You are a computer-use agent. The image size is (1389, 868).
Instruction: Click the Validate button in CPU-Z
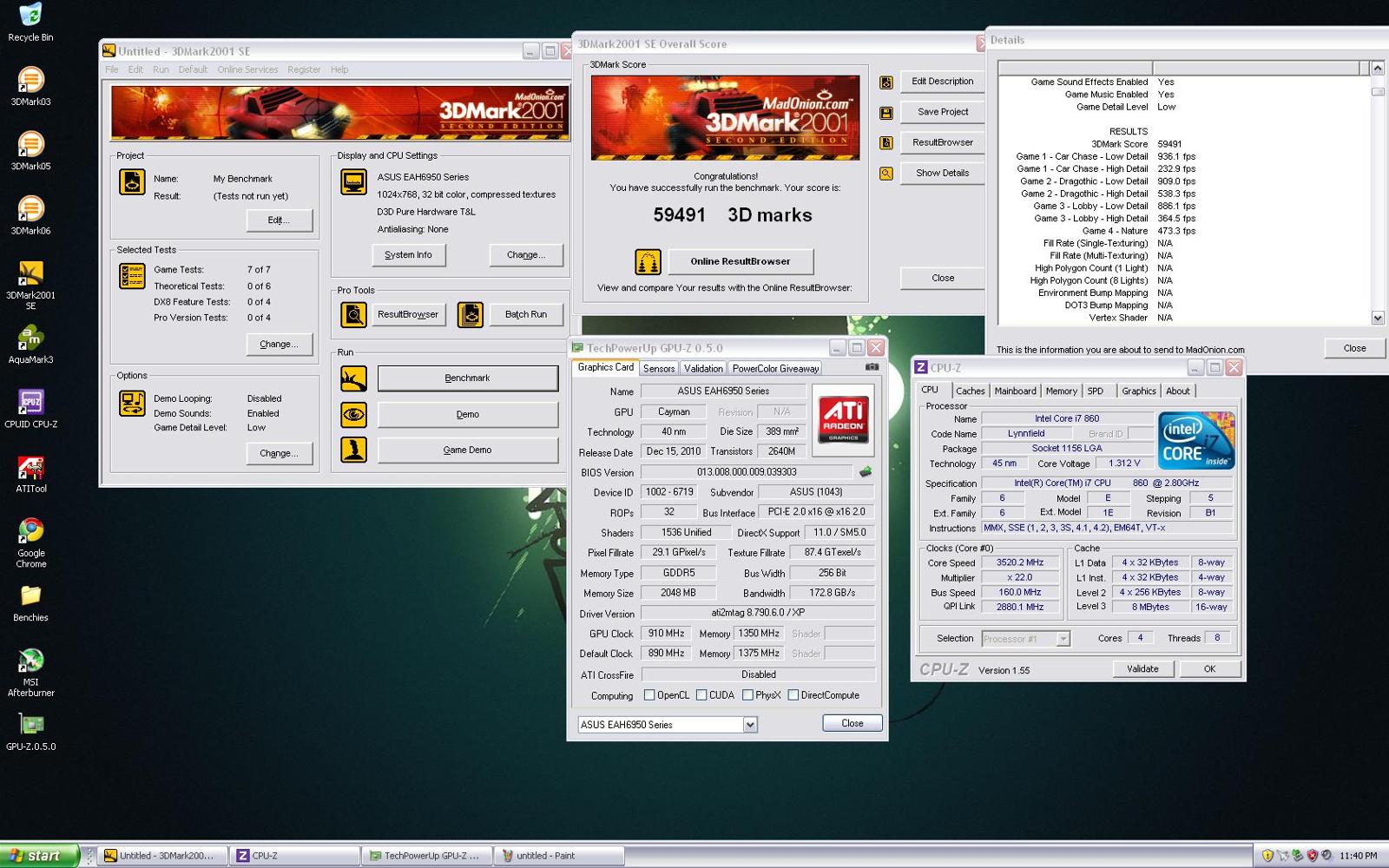point(1142,669)
